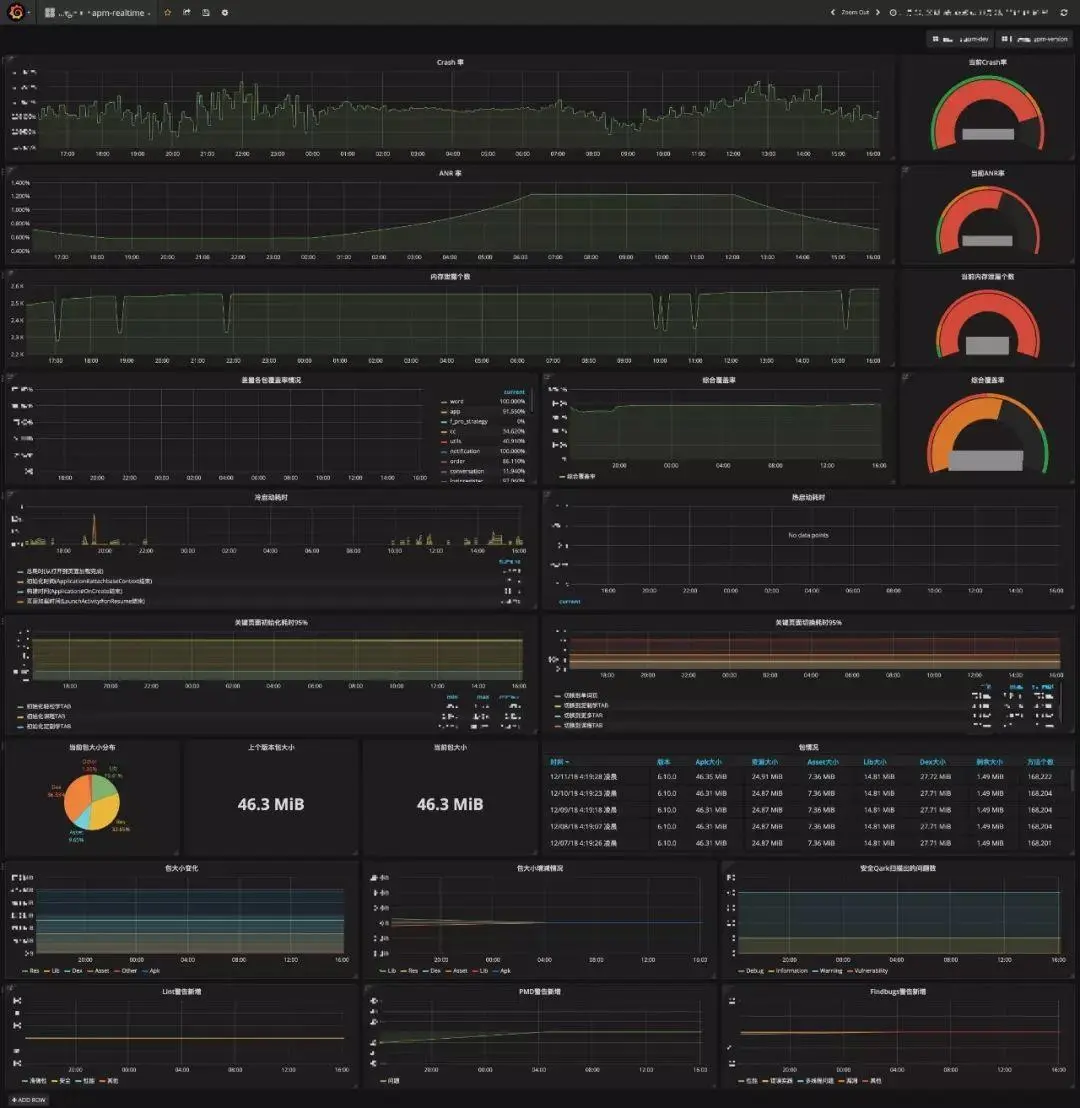This screenshot has height=1108, width=1080.
Task: Toggle the Other series in the package size legend
Action: point(125,971)
